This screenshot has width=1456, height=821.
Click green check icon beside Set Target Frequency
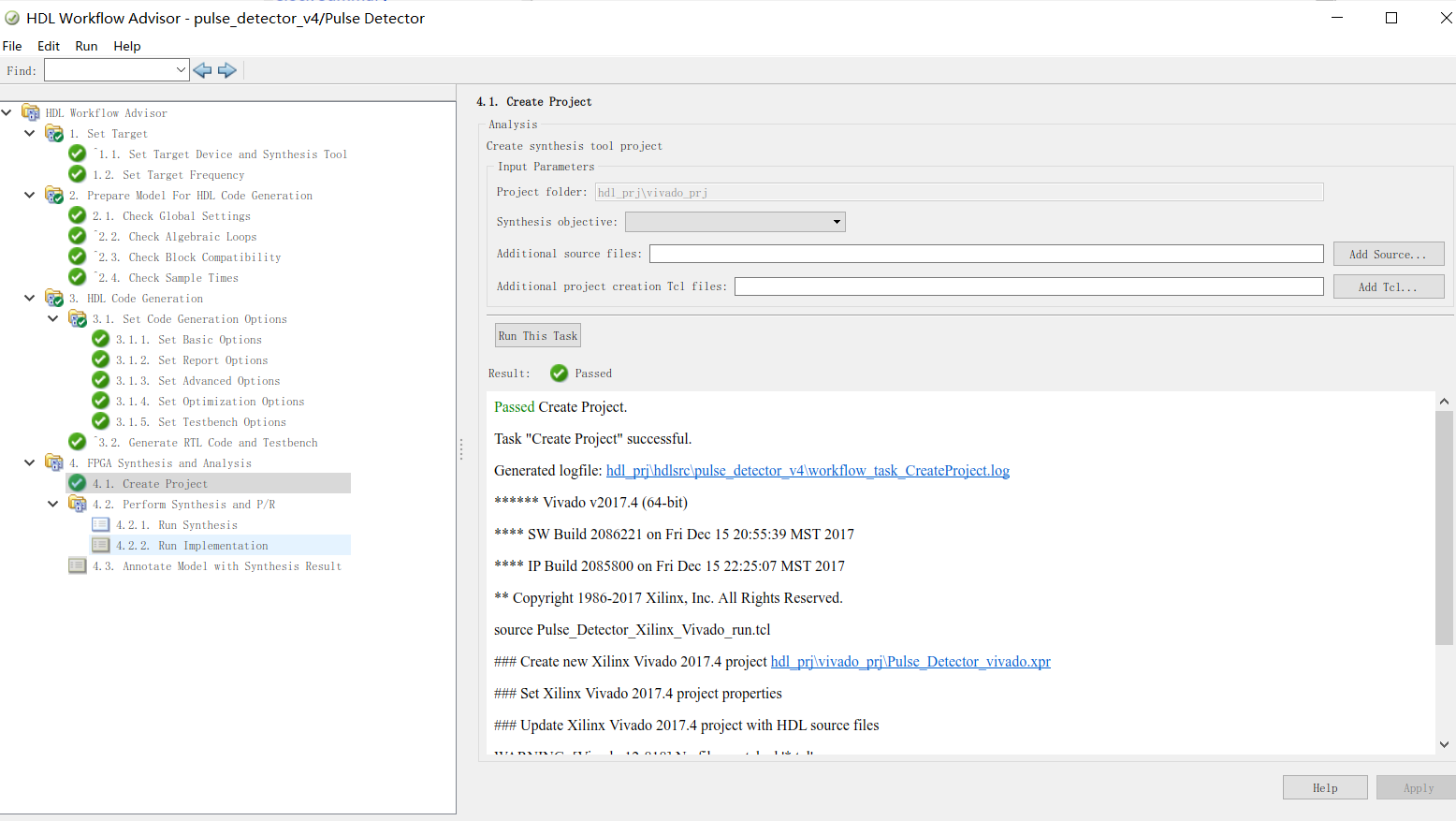(x=78, y=174)
